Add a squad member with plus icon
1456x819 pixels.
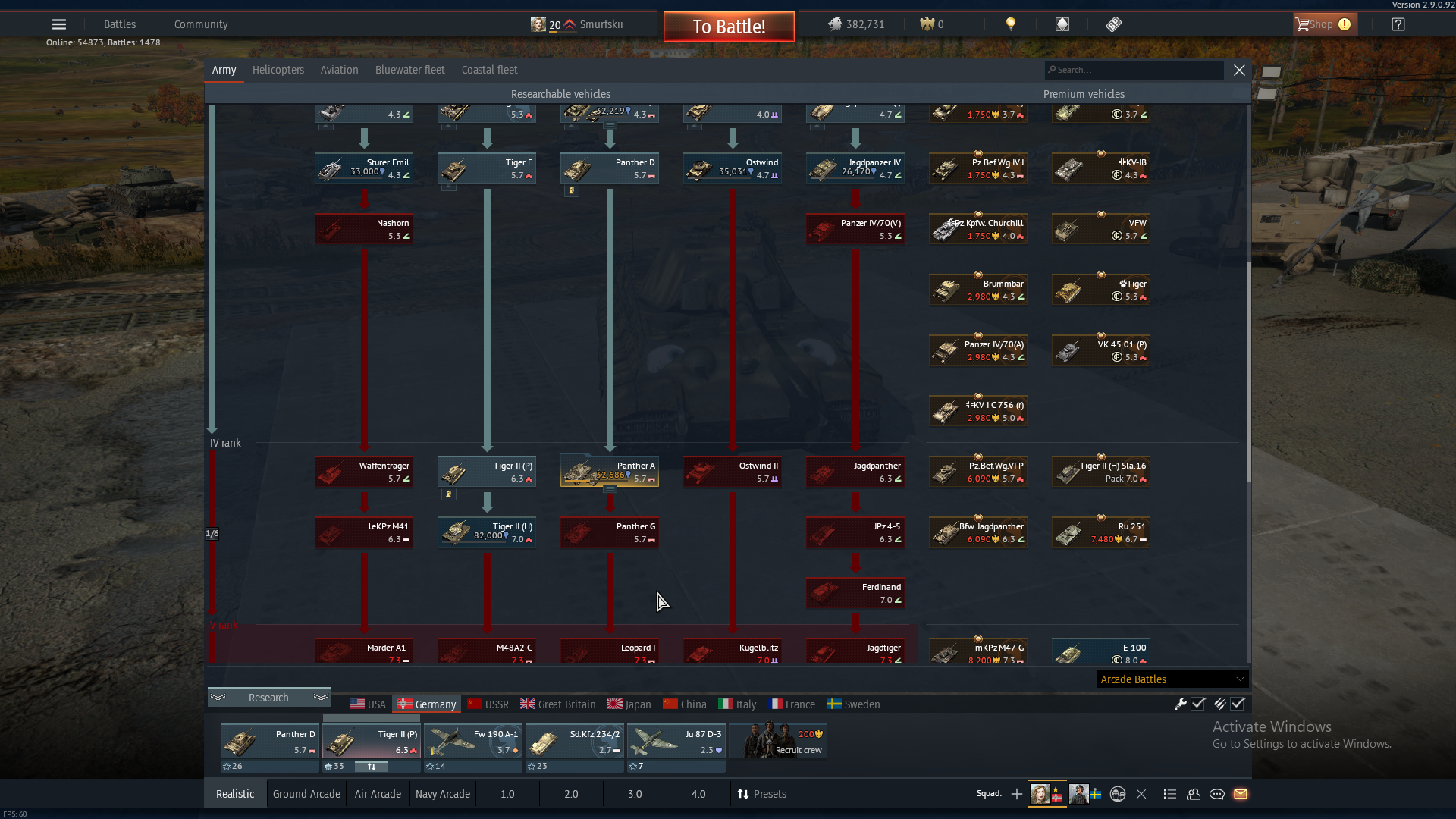coord(1017,794)
